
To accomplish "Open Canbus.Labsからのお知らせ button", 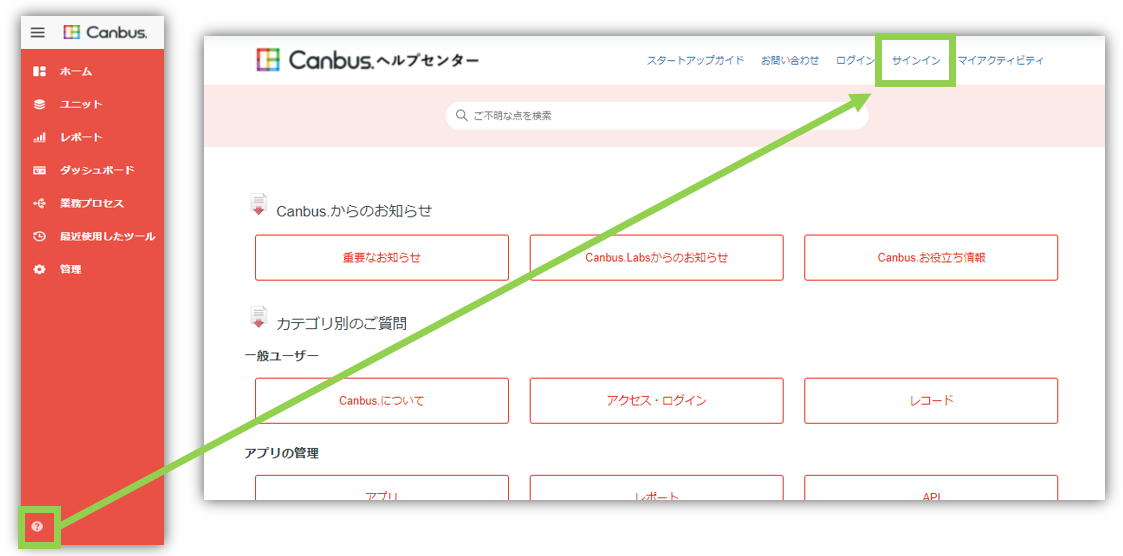I will 657,257.
